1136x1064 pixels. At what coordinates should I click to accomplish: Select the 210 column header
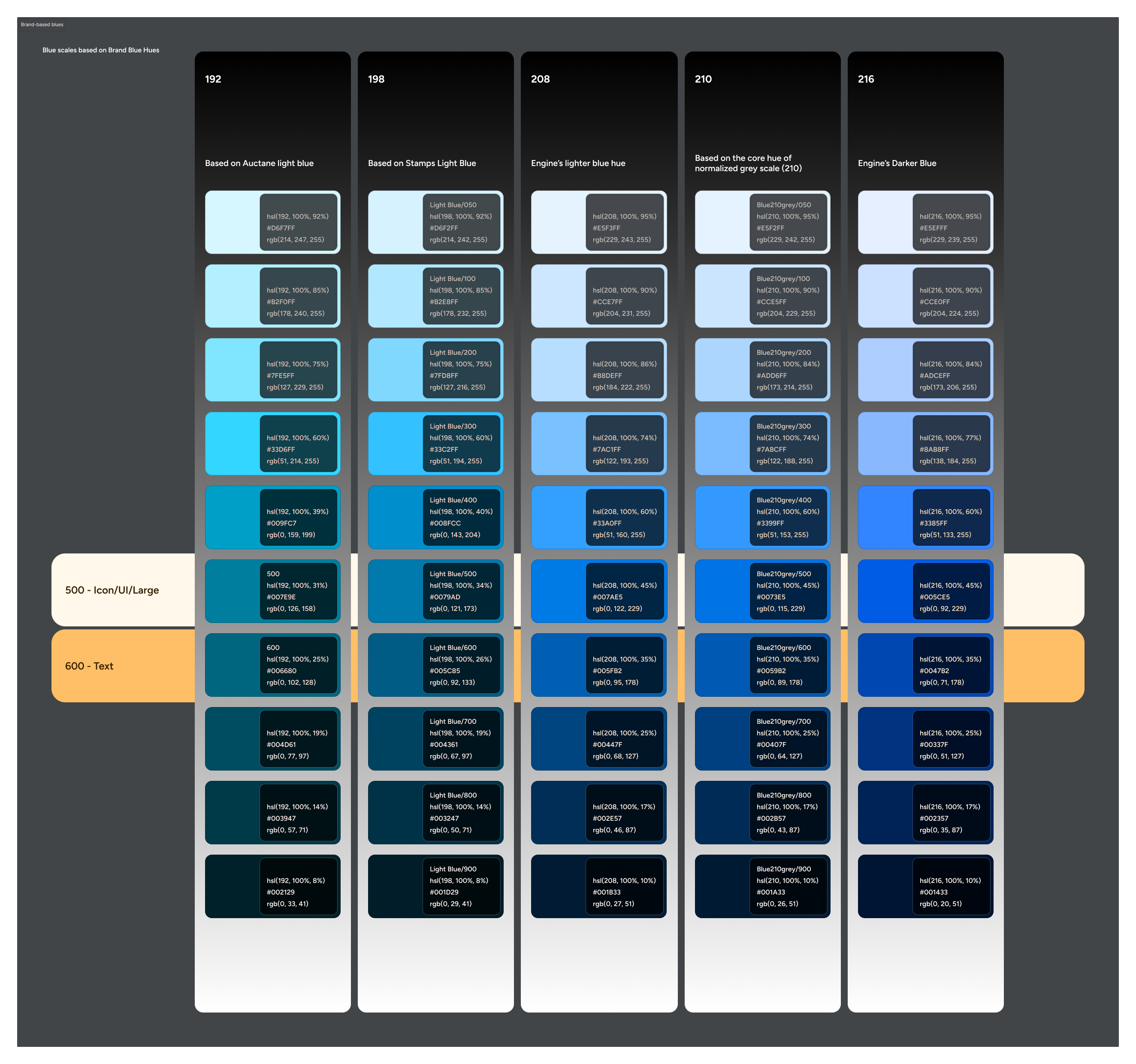[x=703, y=79]
